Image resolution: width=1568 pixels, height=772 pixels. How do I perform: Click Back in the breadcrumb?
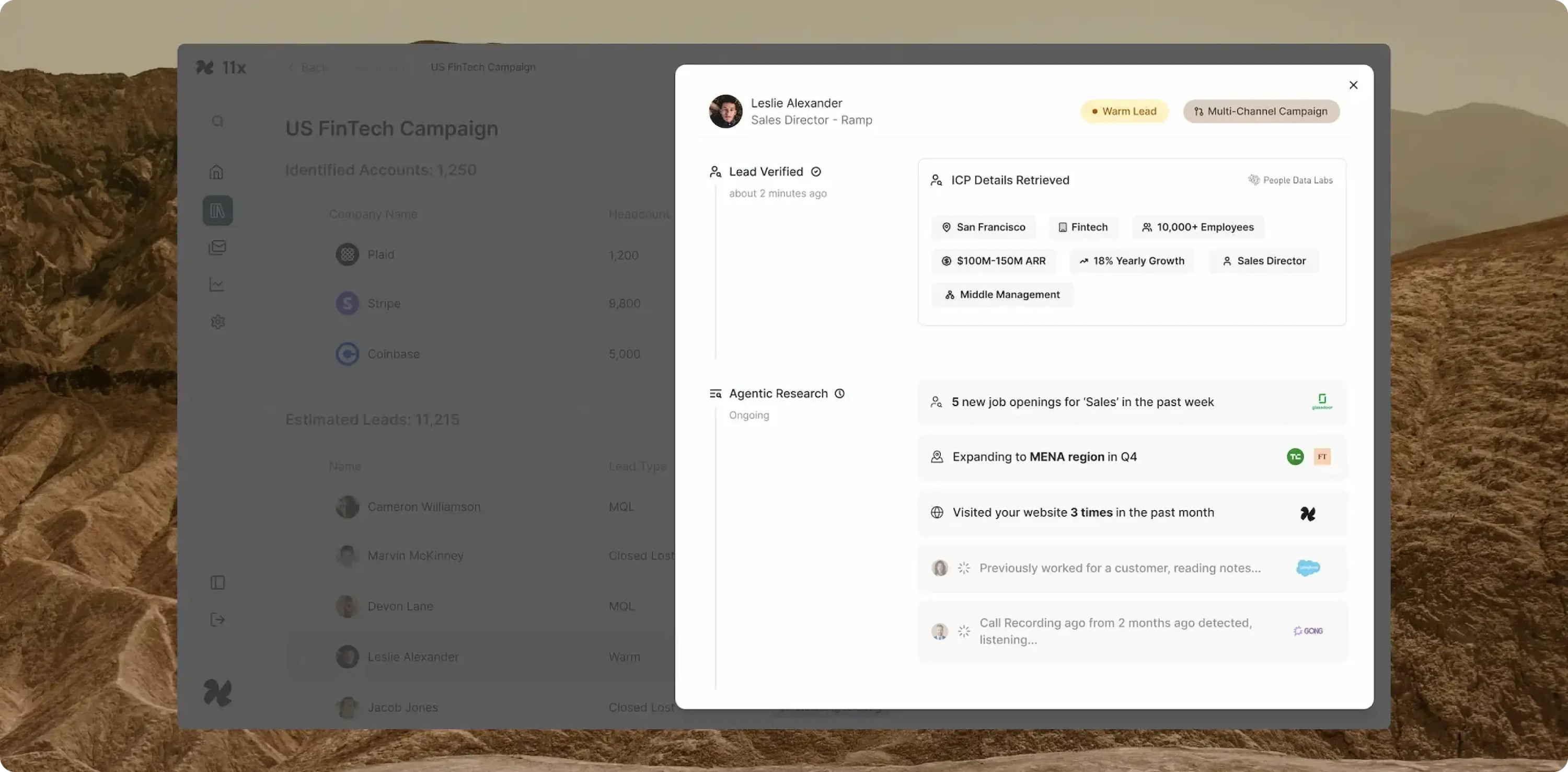(314, 67)
